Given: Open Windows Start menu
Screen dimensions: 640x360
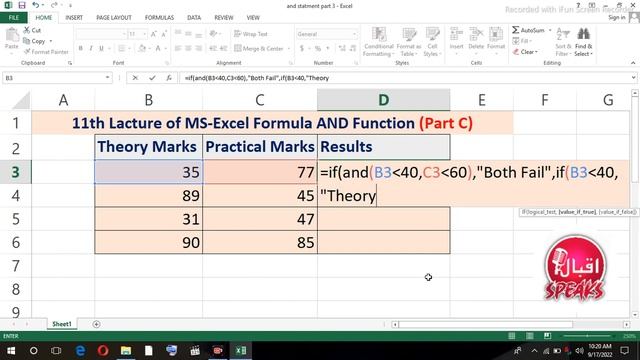Looking at the screenshot, I should click(x=11, y=351).
